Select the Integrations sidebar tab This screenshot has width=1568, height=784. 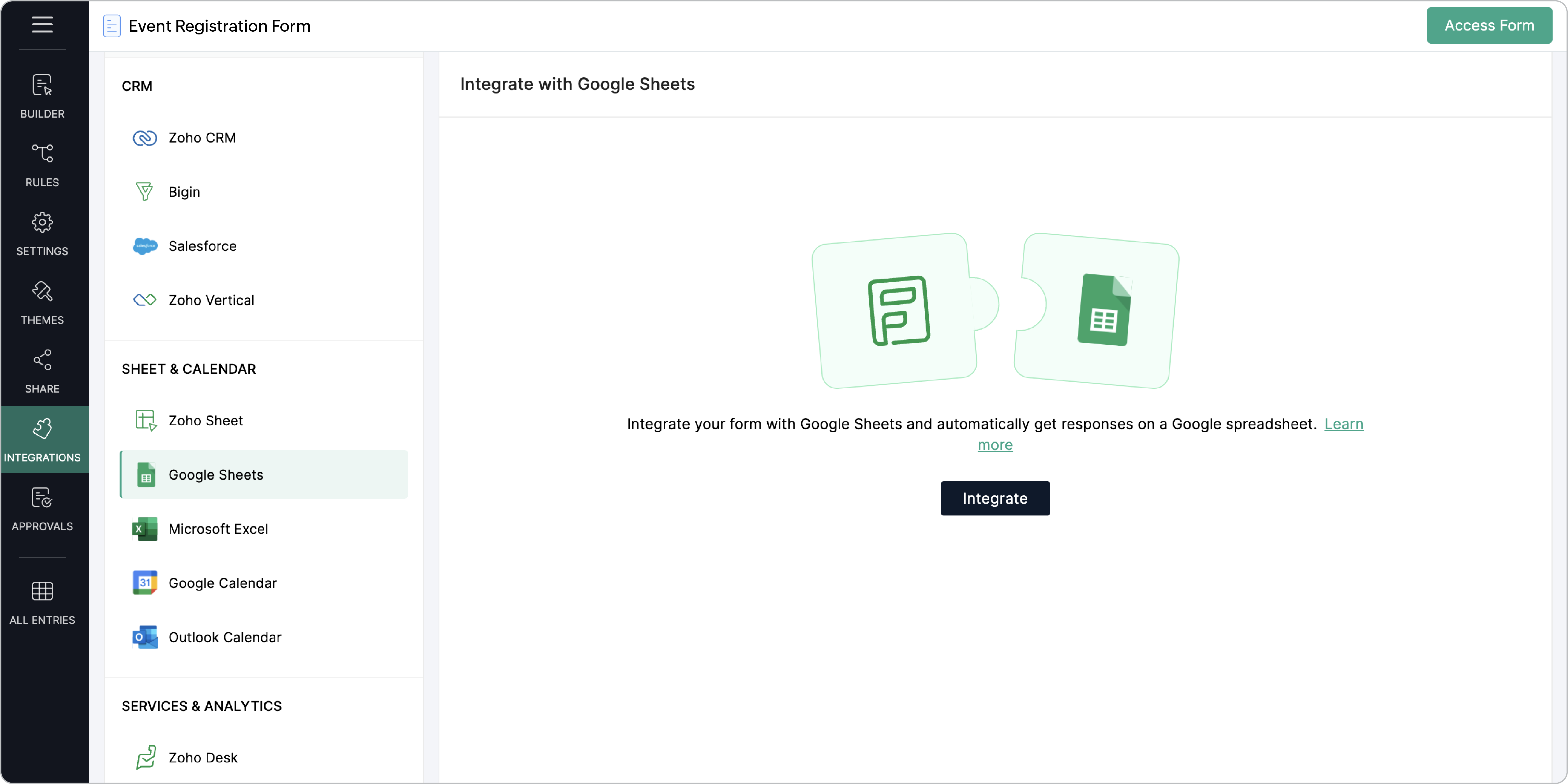[x=42, y=440]
